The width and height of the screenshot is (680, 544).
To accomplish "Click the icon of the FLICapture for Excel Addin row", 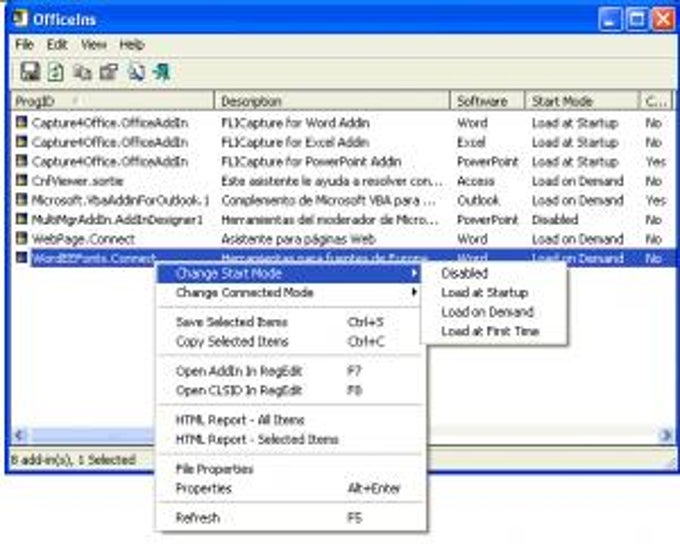I will click(x=22, y=141).
